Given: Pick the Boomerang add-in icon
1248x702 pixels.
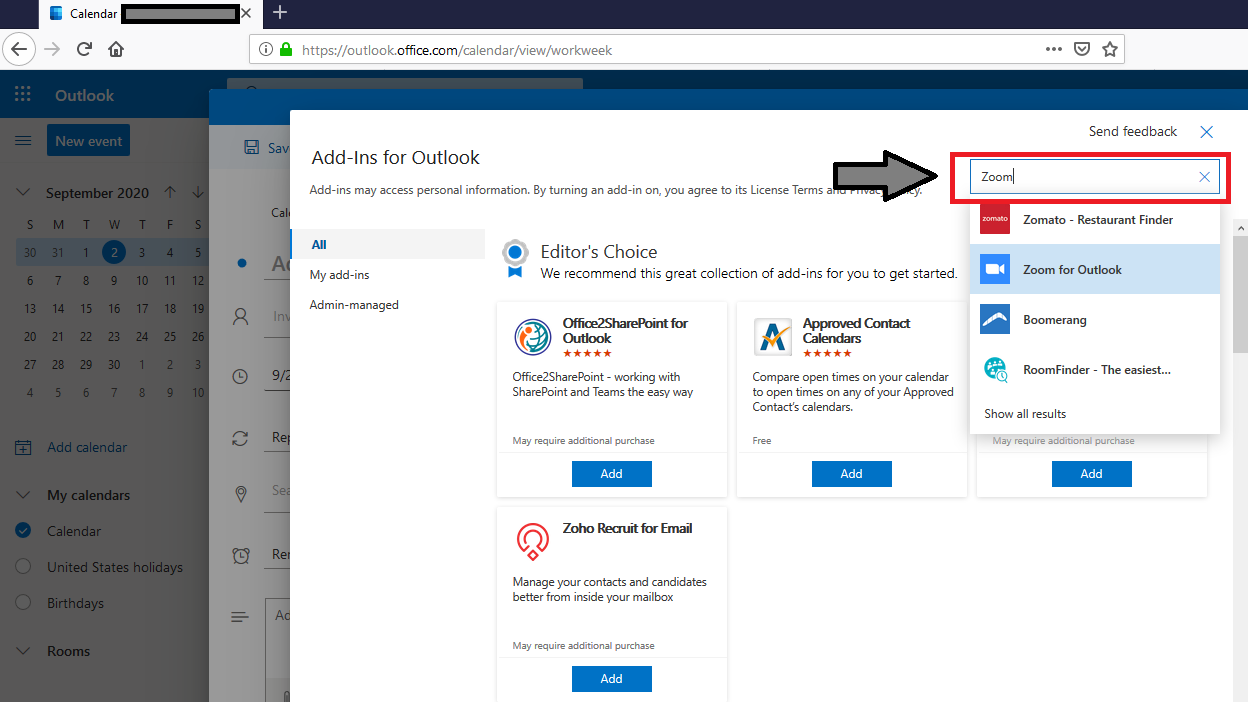Looking at the screenshot, I should click(995, 320).
